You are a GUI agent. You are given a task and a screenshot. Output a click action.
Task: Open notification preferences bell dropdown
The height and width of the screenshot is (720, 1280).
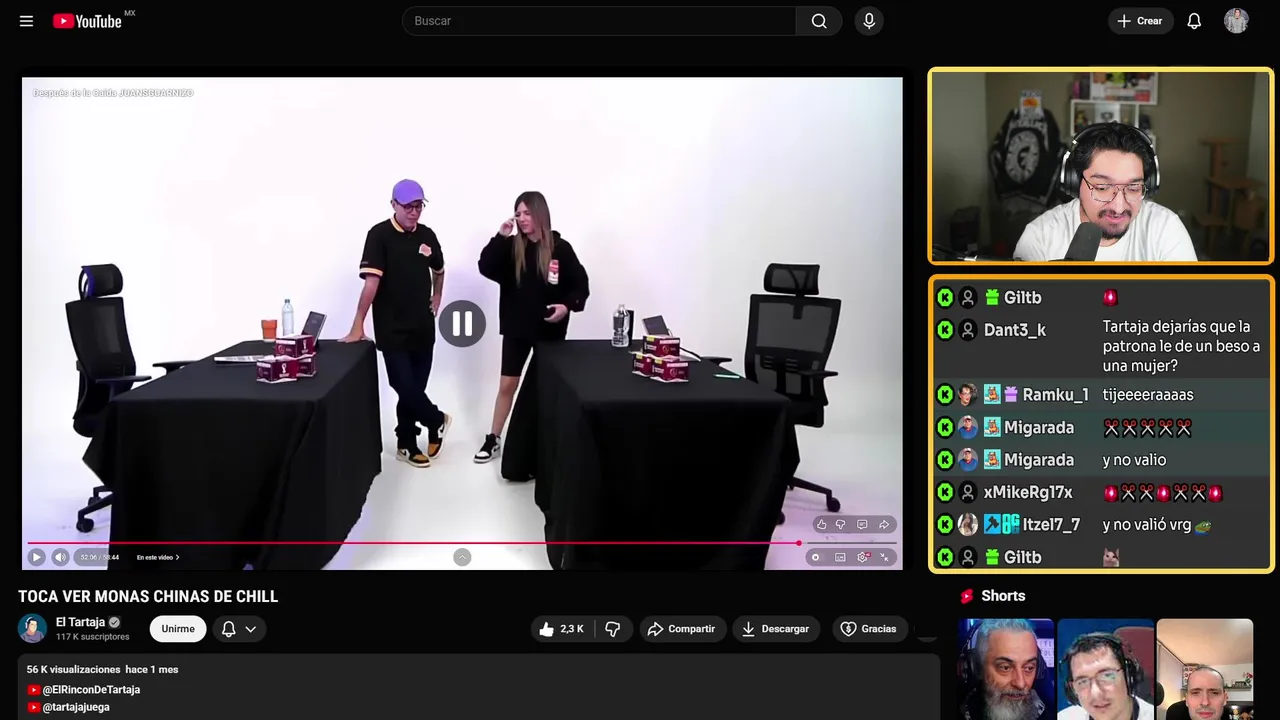click(x=239, y=629)
